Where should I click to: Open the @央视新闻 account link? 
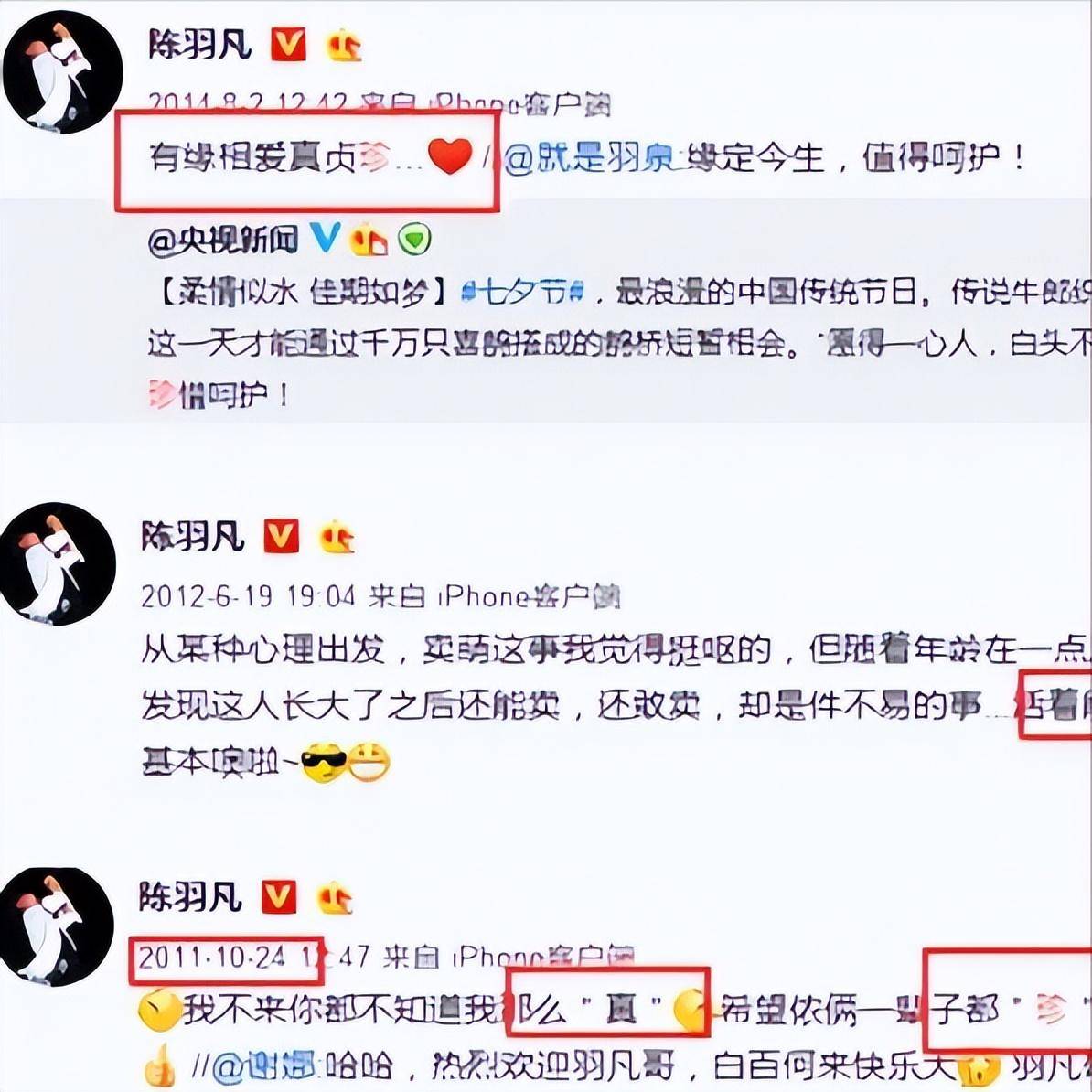(x=223, y=241)
